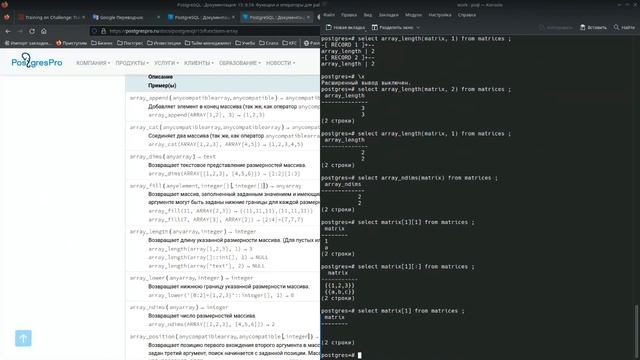Open dropdown arrow next to Разделить окно
The image size is (640, 360).
click(418, 27)
